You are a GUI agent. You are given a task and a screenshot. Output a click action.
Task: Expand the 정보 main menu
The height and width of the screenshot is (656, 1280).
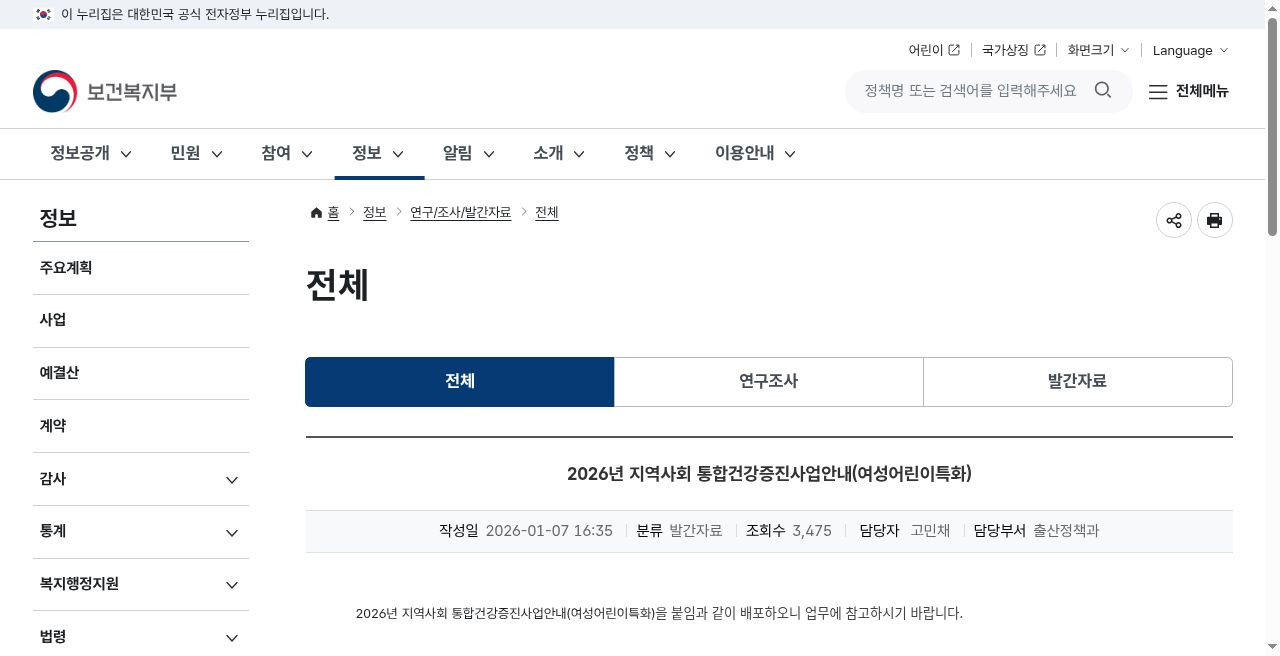pos(378,153)
